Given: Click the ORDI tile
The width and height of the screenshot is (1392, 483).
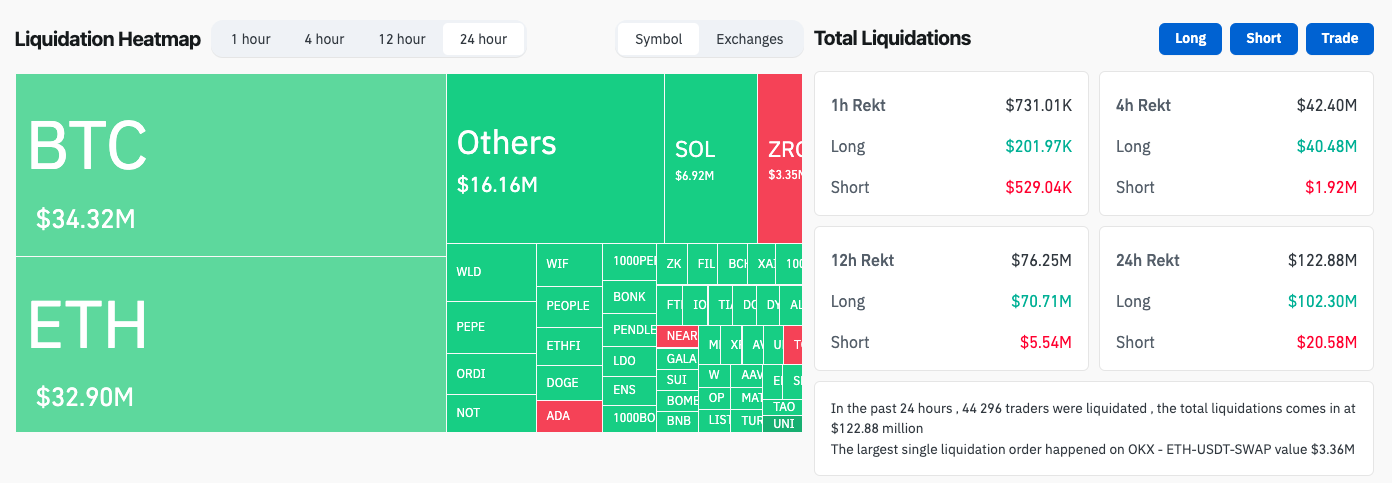Looking at the screenshot, I should (491, 374).
